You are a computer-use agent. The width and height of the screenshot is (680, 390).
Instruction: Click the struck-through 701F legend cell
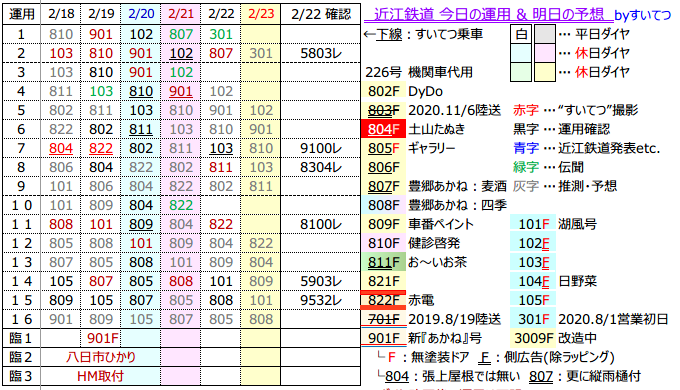click(x=383, y=319)
